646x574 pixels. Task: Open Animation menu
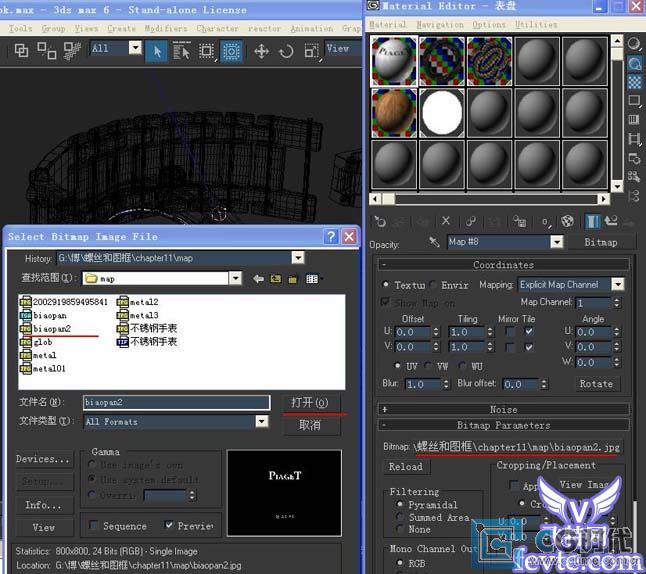click(x=311, y=28)
